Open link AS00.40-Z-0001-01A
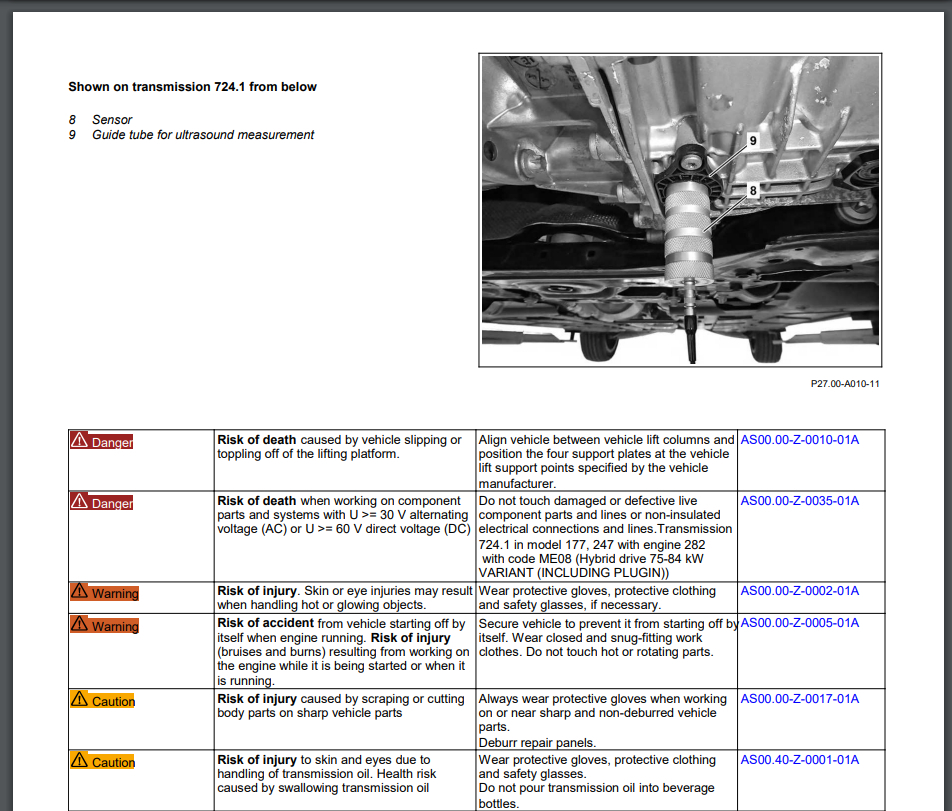The width and height of the screenshot is (952, 811). [x=800, y=760]
